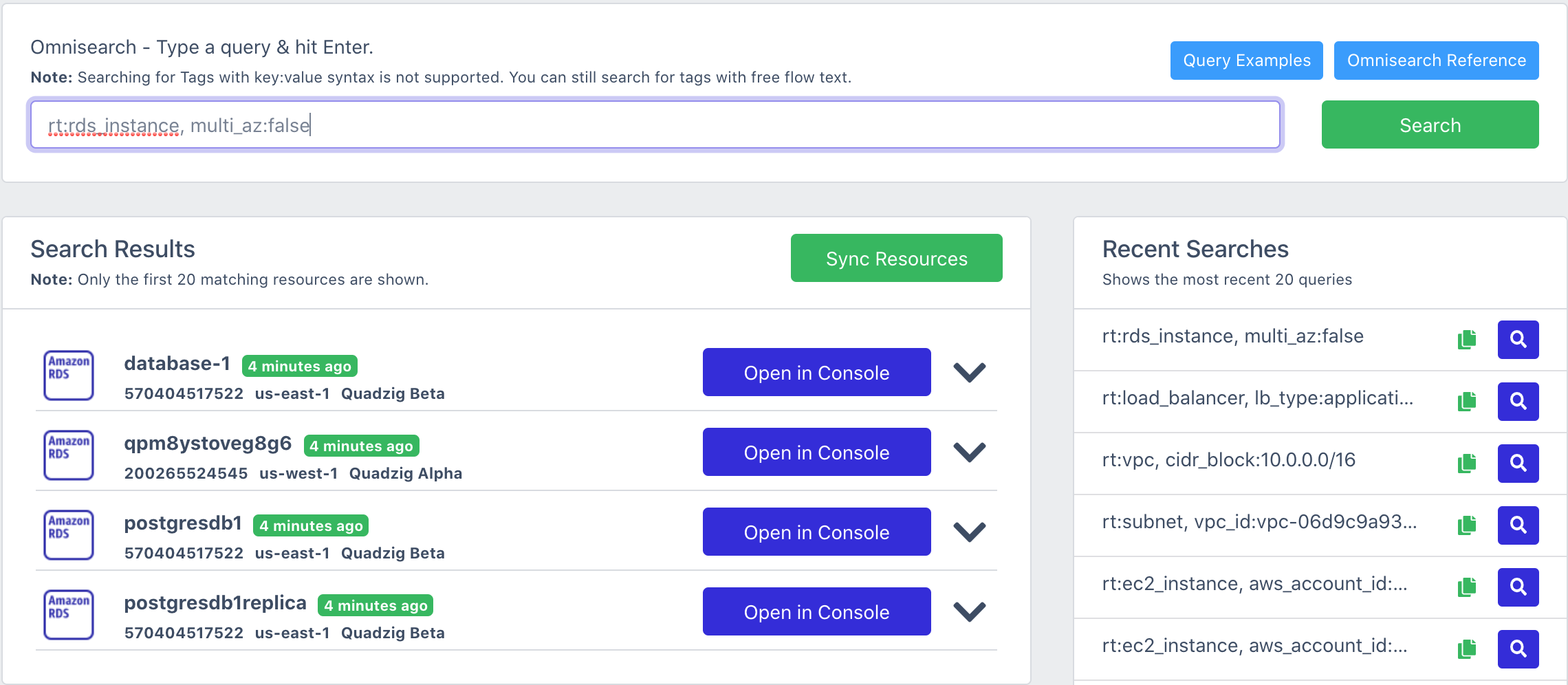Focus the Omnisearch query input field
Image resolution: width=1568 pixels, height=685 pixels.
[x=655, y=125]
